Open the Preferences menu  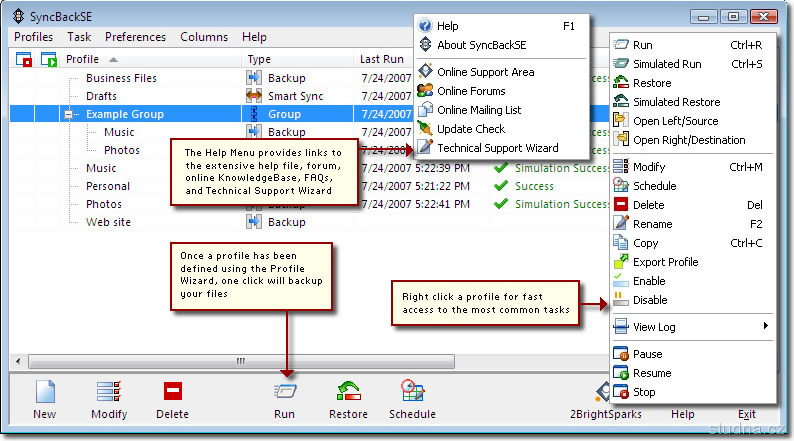coord(135,37)
